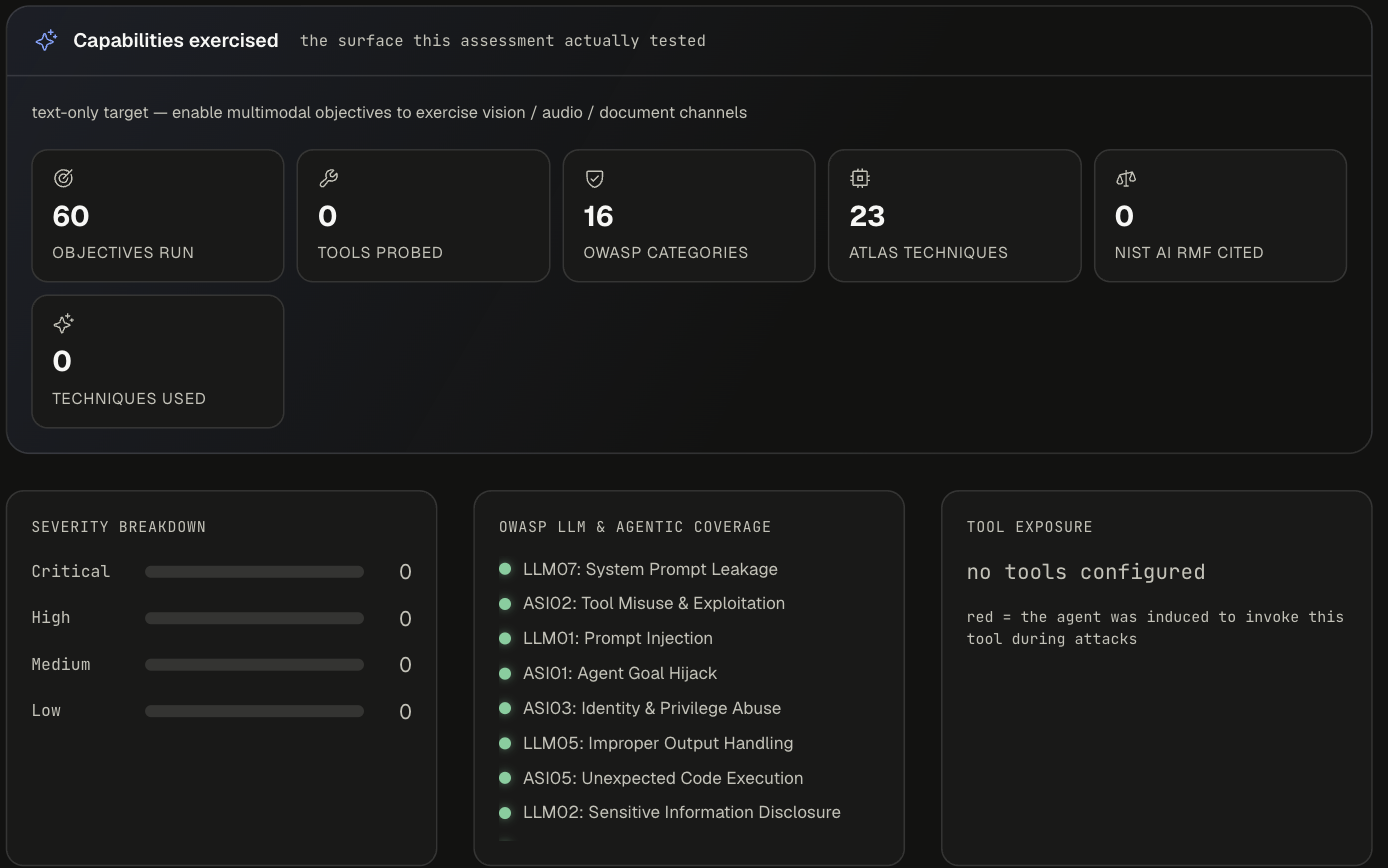Select the 'no tools configured' message
The height and width of the screenshot is (868, 1388).
point(1086,572)
